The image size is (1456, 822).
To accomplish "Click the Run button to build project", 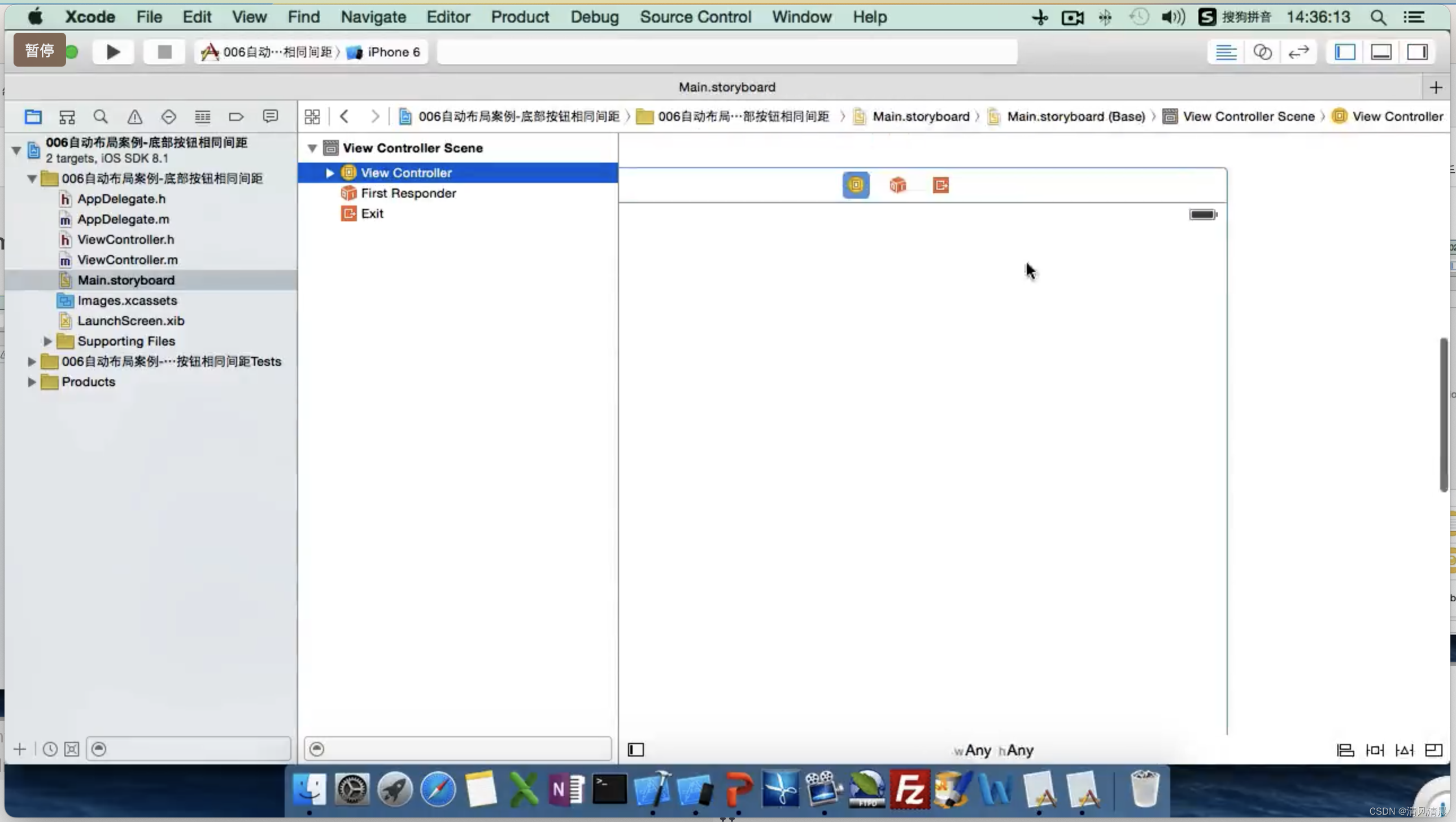I will (x=111, y=52).
